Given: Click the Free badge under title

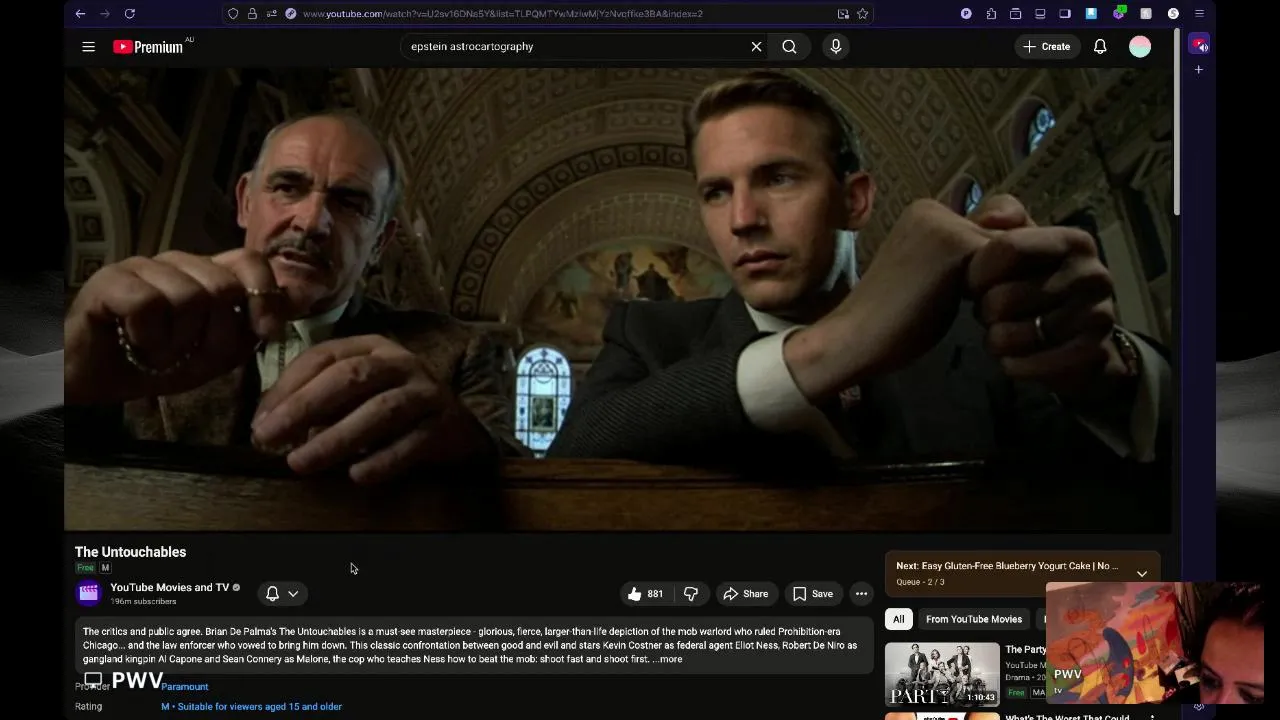Looking at the screenshot, I should coord(85,567).
